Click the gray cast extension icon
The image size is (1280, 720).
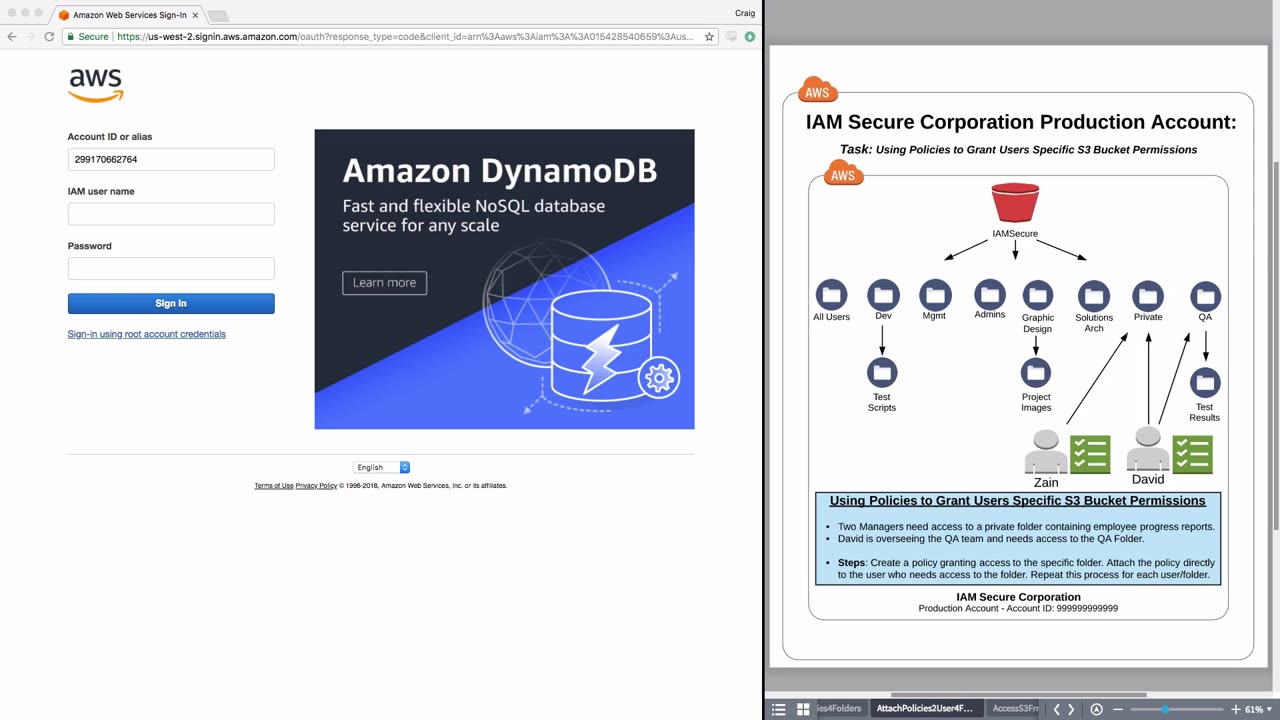[x=731, y=37]
